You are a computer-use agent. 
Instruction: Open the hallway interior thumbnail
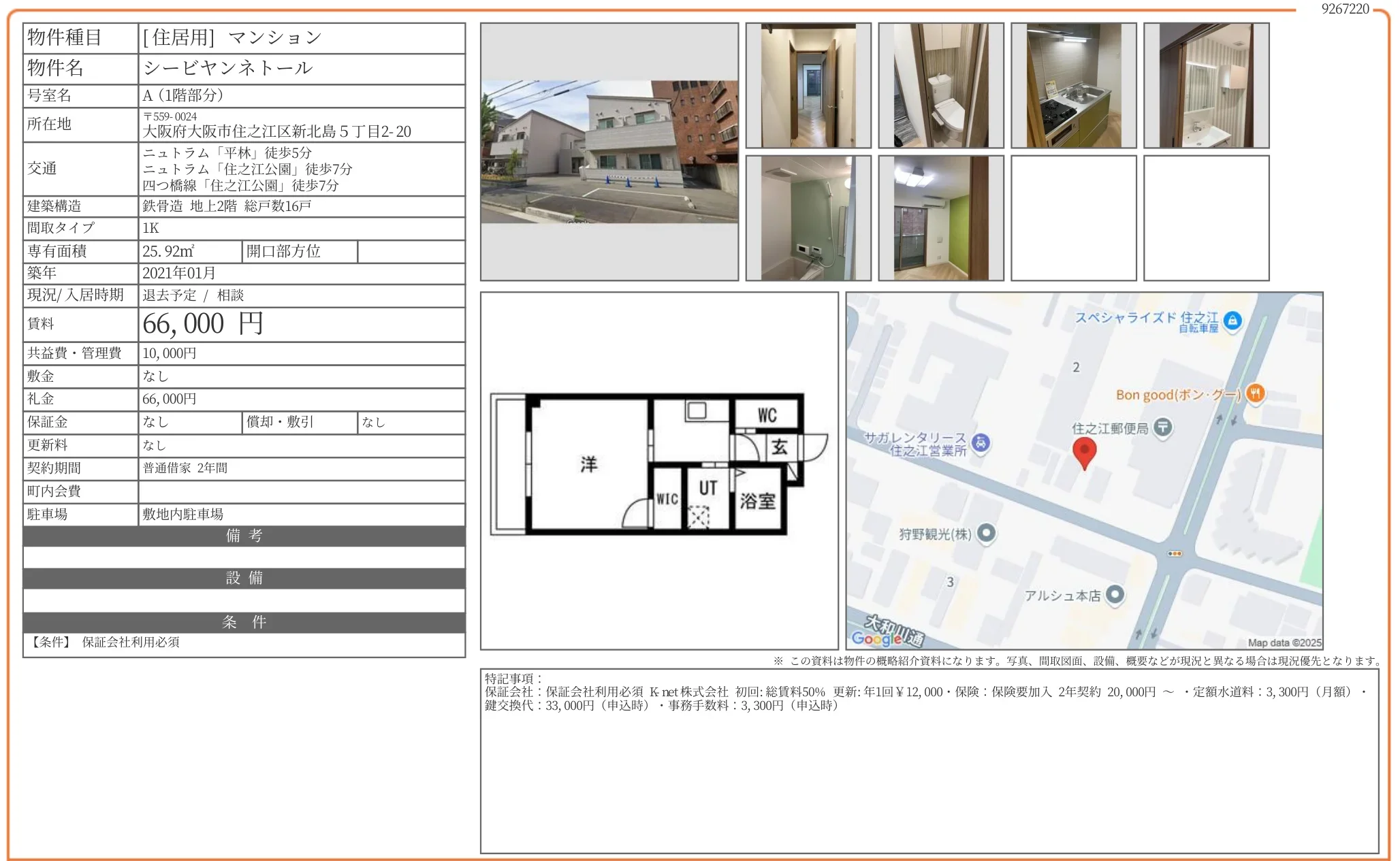pos(808,85)
